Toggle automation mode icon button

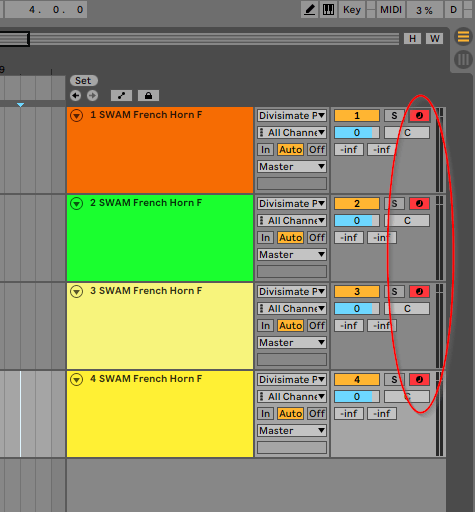[121, 96]
